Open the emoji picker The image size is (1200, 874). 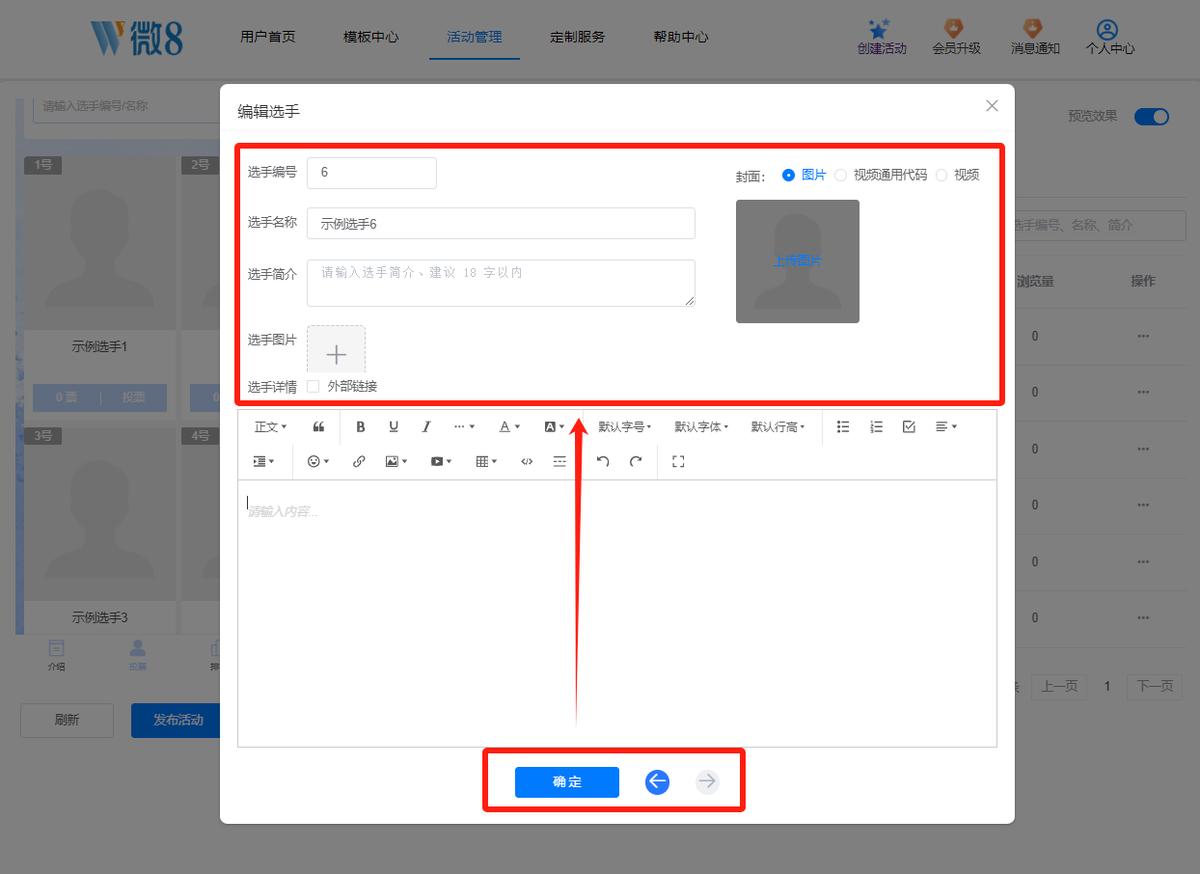(x=318, y=461)
